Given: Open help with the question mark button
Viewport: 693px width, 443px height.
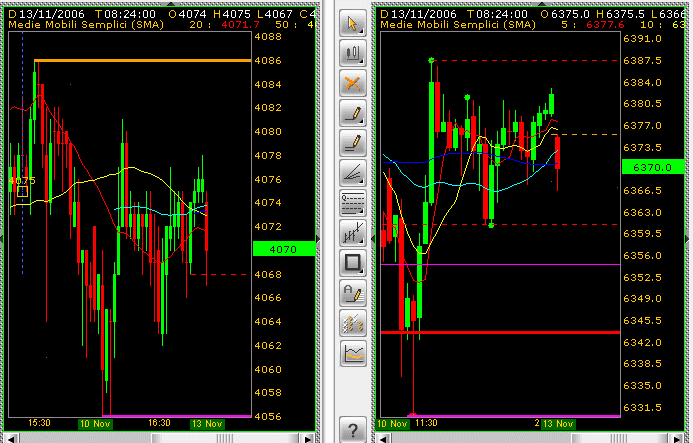Looking at the screenshot, I should pos(352,429).
